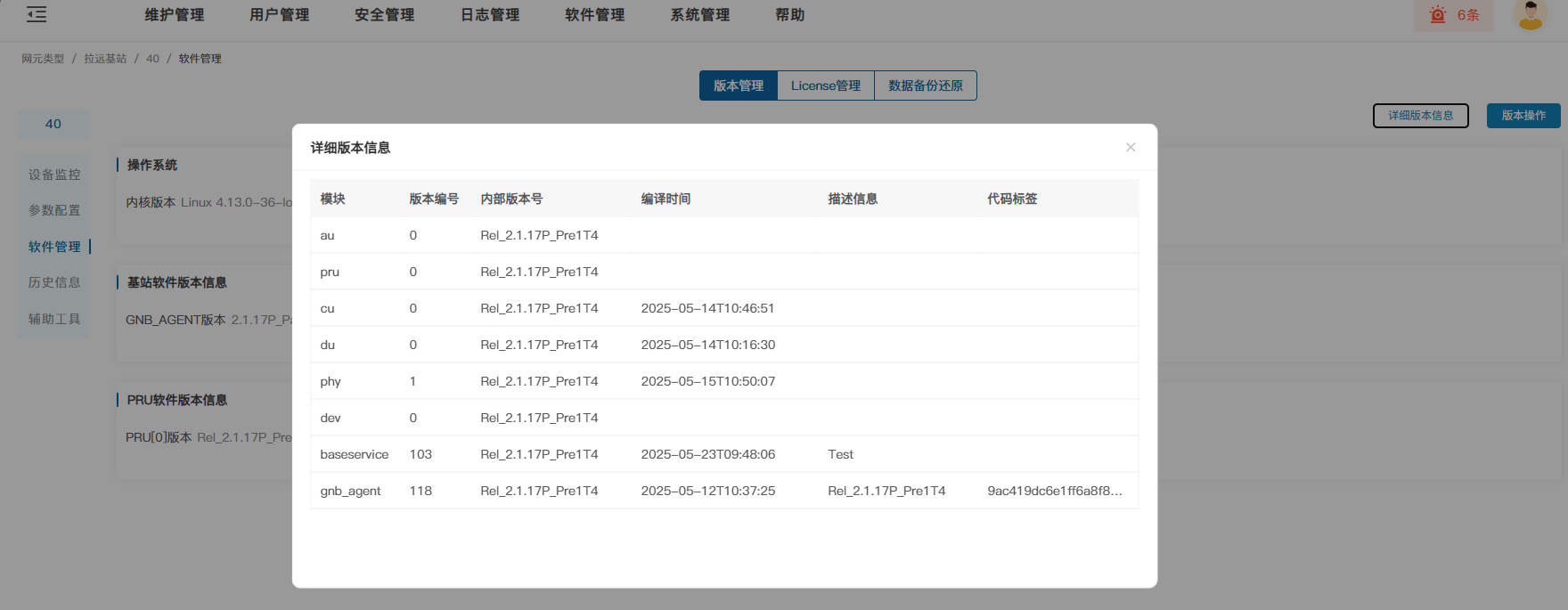Click compile time 2025-05-23T09:48:06
The image size is (1568, 610).
708,454
